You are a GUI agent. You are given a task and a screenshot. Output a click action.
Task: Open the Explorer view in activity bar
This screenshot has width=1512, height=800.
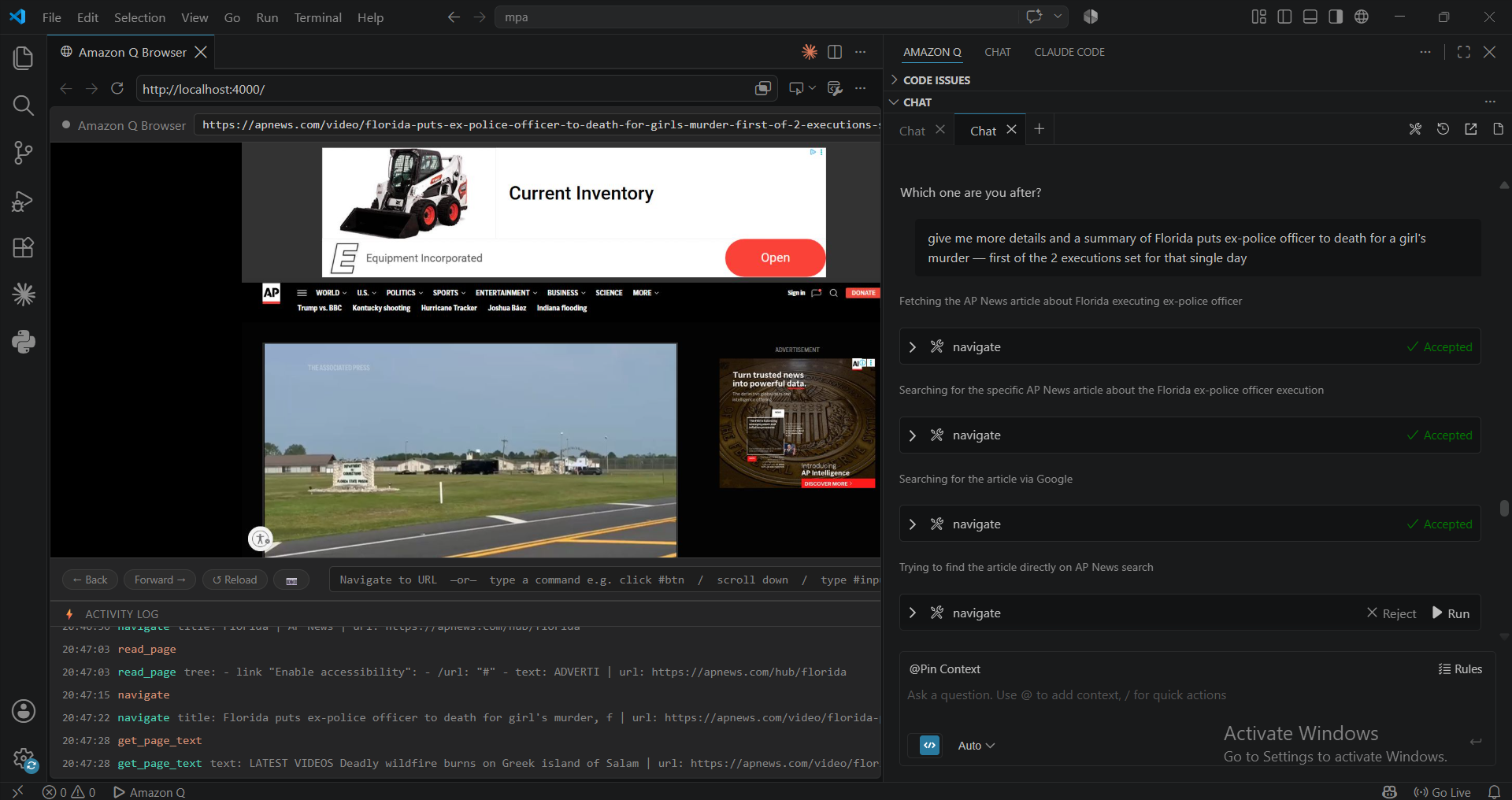pos(24,57)
